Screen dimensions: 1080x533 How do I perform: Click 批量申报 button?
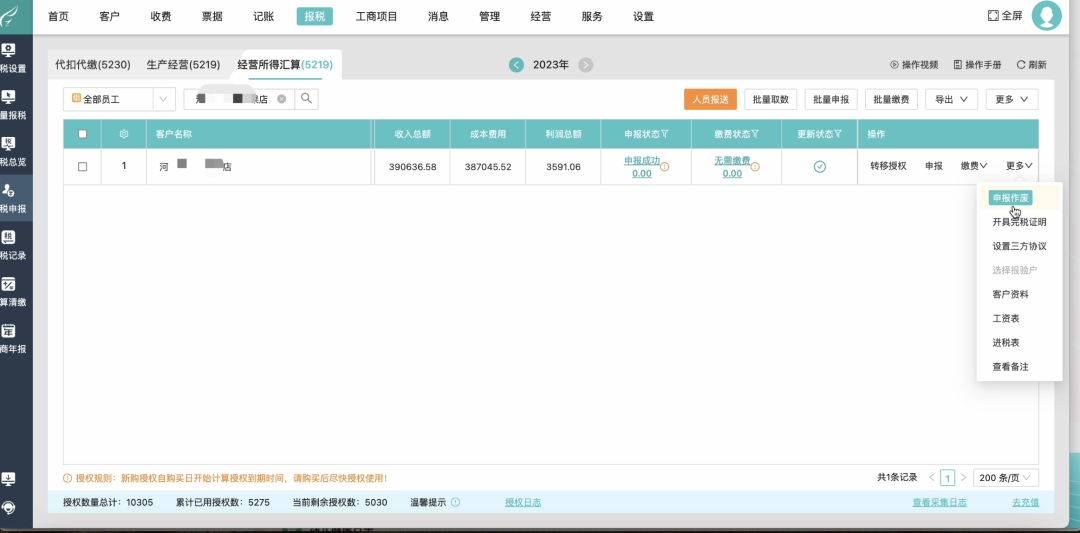point(830,99)
